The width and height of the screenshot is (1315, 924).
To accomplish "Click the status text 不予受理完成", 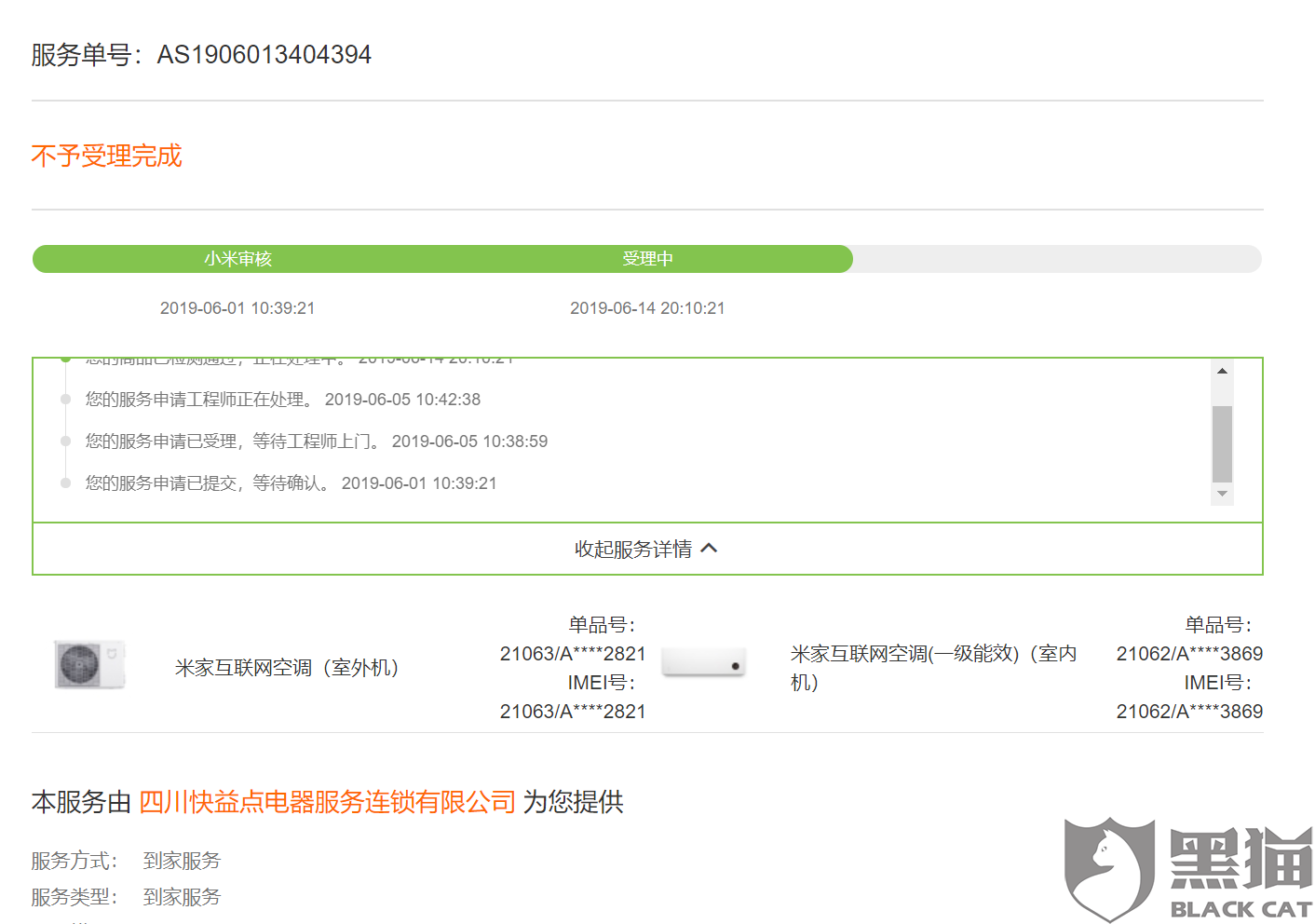I will (106, 156).
